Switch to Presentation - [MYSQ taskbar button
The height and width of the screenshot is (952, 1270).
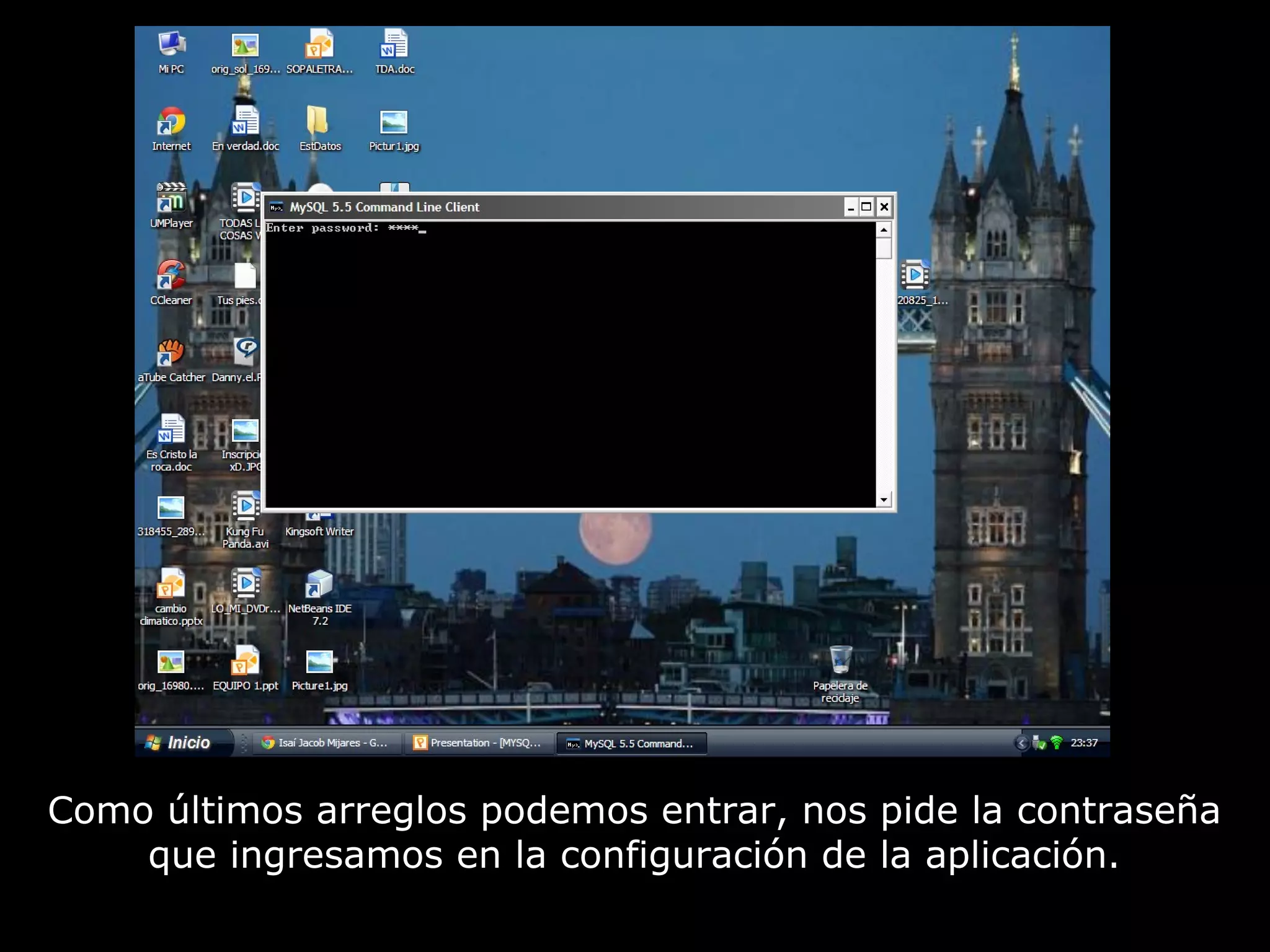tap(478, 743)
